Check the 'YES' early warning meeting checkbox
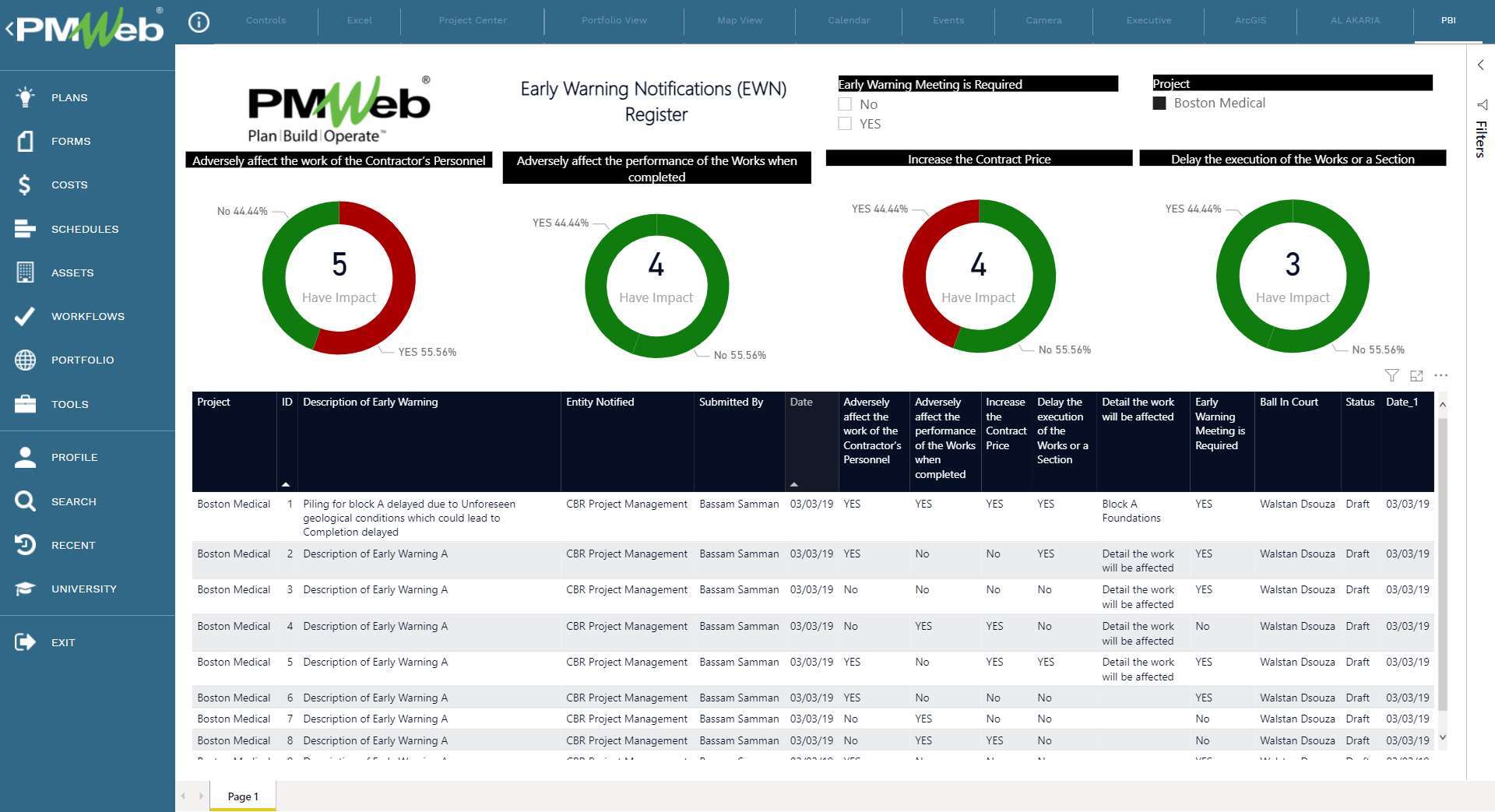This screenshot has height=812, width=1495. [x=845, y=124]
